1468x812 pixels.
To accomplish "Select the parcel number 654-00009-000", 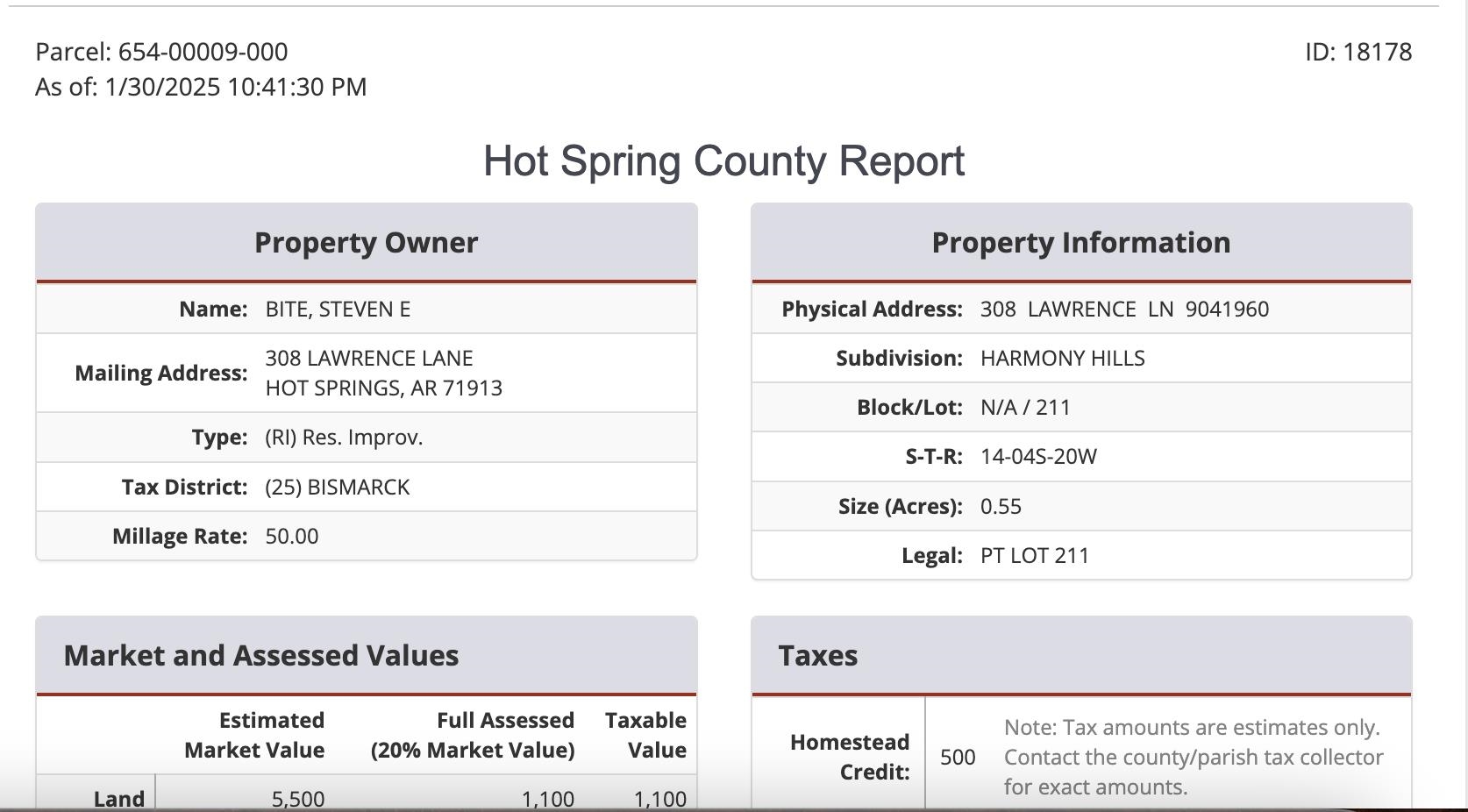I will [203, 52].
